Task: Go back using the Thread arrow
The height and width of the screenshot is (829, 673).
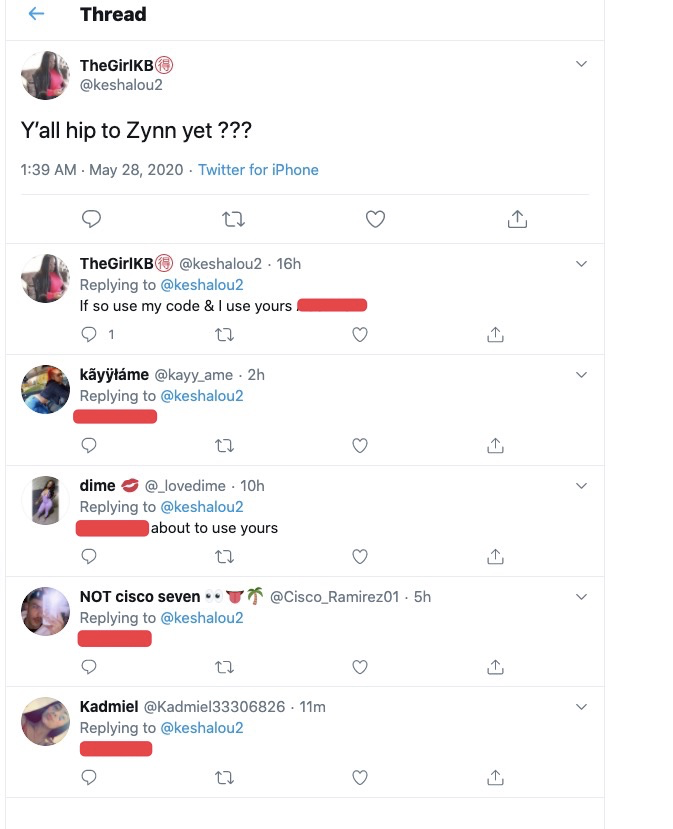Action: pos(37,15)
